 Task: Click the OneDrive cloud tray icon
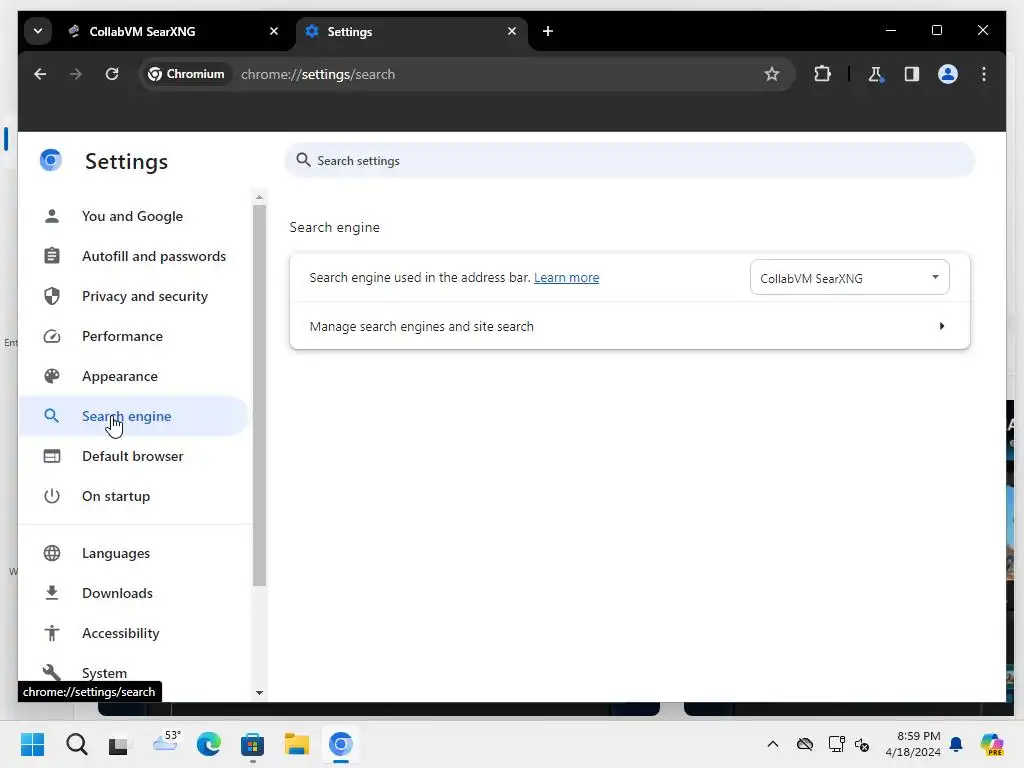click(x=805, y=744)
